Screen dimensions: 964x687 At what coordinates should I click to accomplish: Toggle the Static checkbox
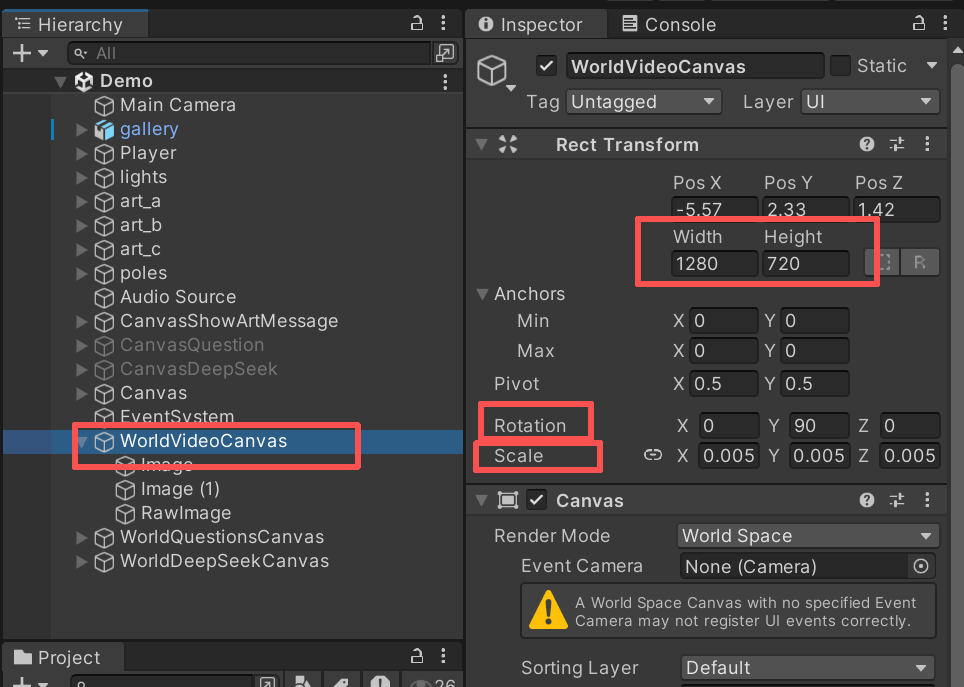pos(840,66)
